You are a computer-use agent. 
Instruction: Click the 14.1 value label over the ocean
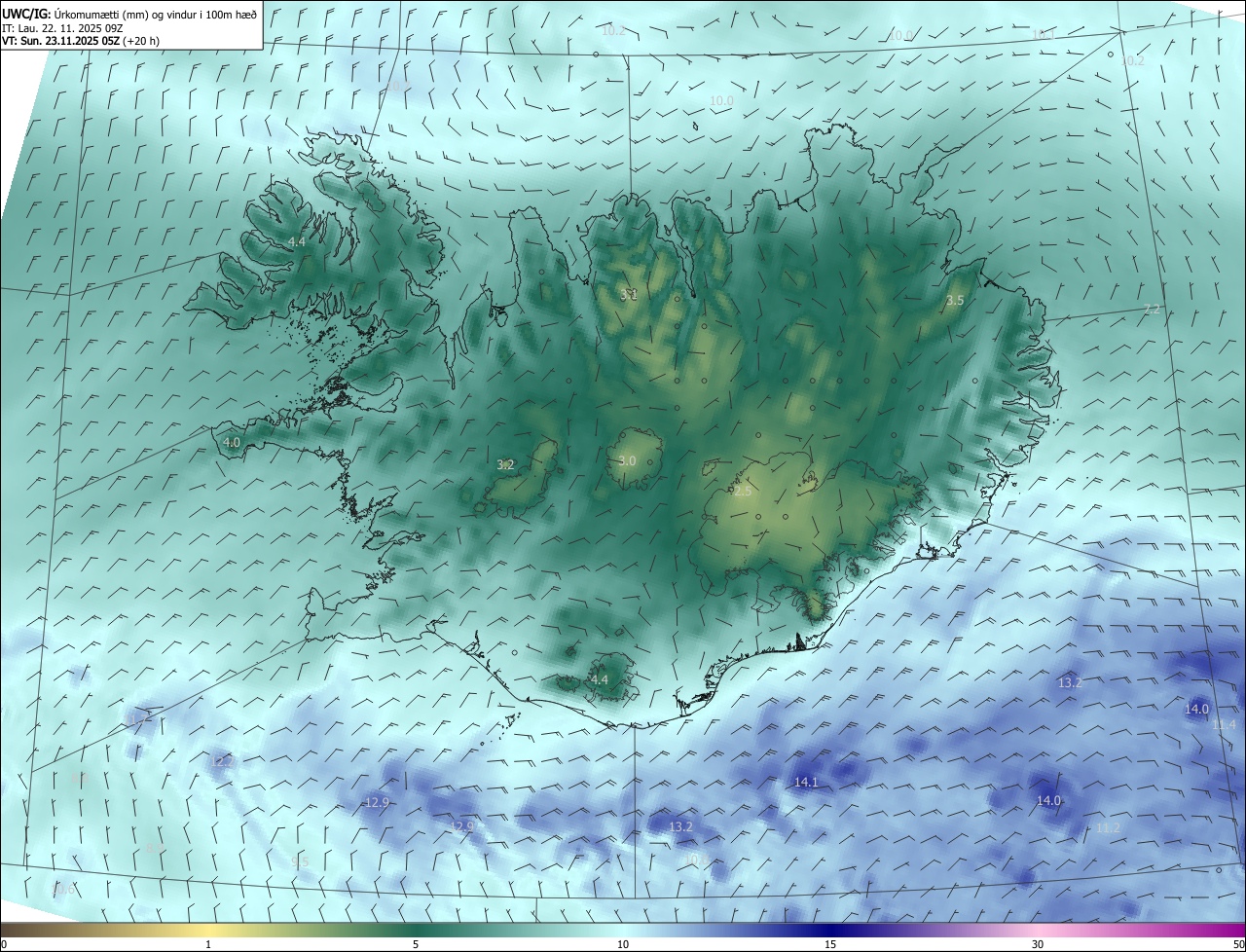pyautogui.click(x=806, y=782)
